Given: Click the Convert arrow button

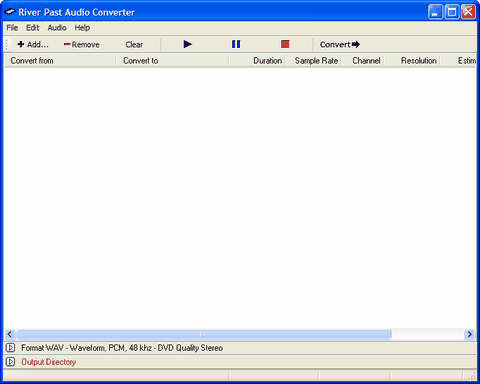Looking at the screenshot, I should tap(340, 44).
